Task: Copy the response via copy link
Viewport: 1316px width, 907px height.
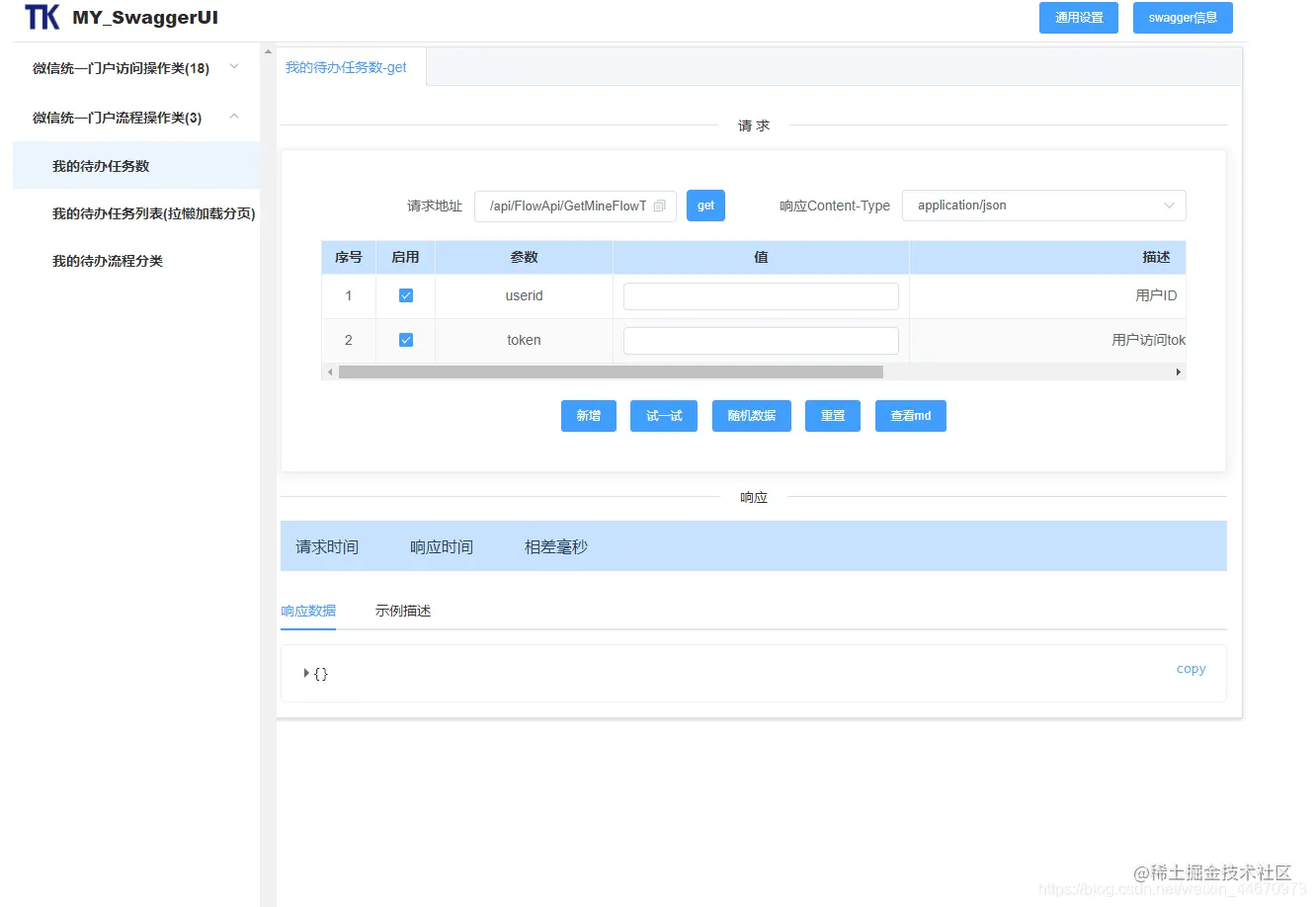Action: (1192, 669)
